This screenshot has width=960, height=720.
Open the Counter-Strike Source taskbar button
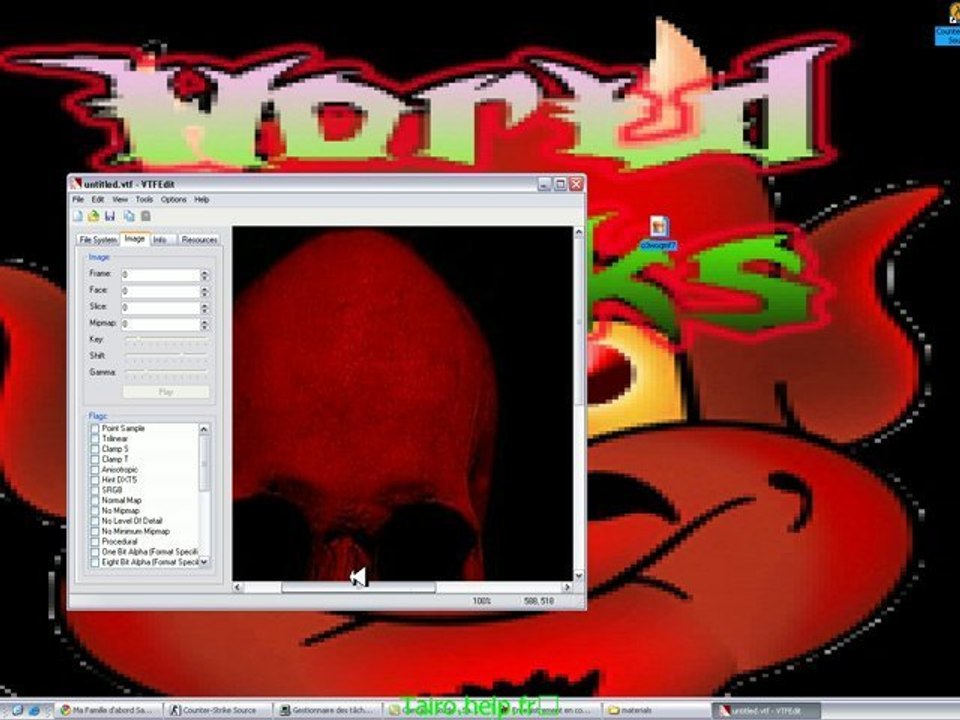click(x=218, y=710)
